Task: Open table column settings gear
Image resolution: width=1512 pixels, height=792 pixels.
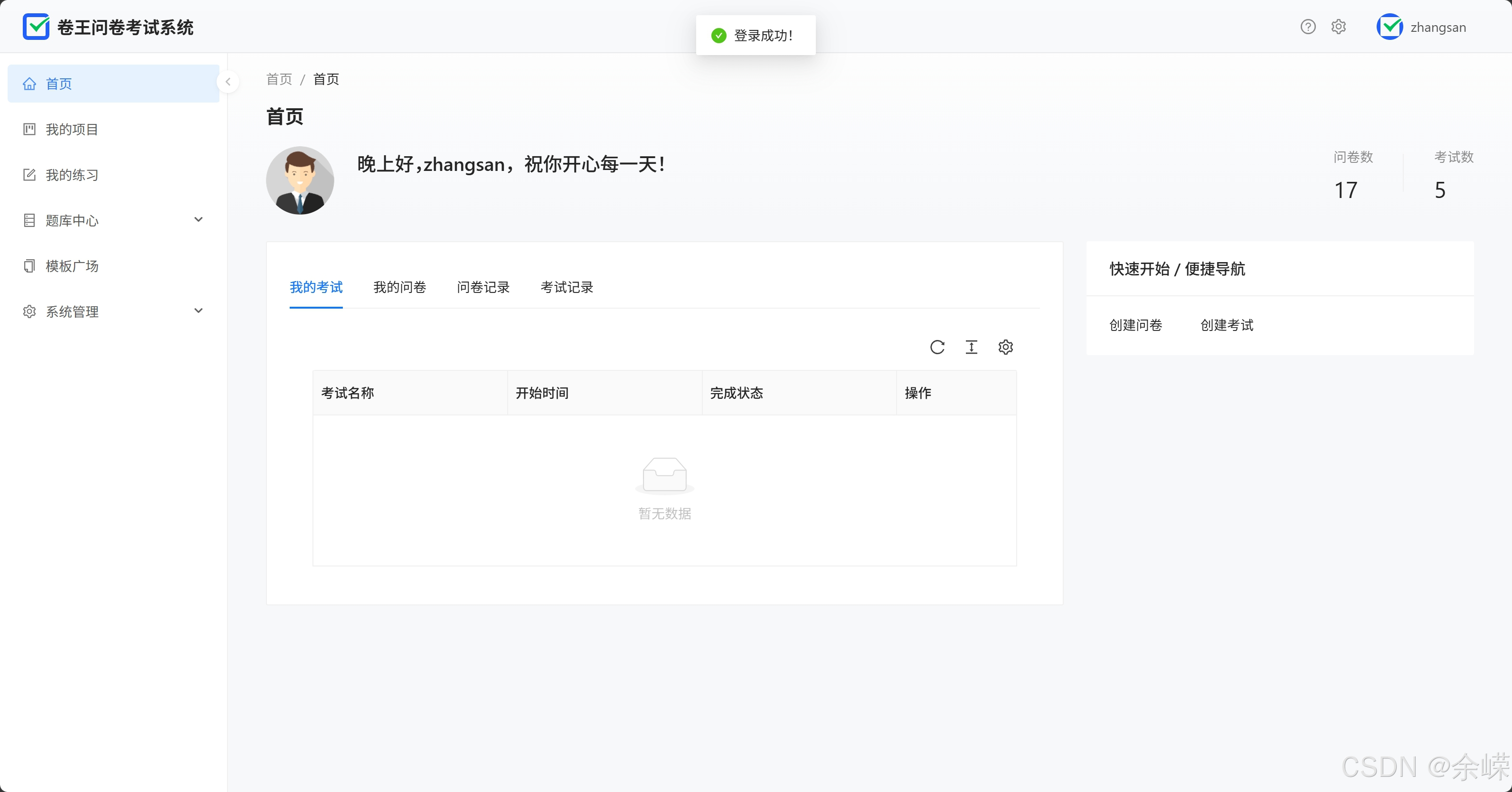Action: 1005,347
